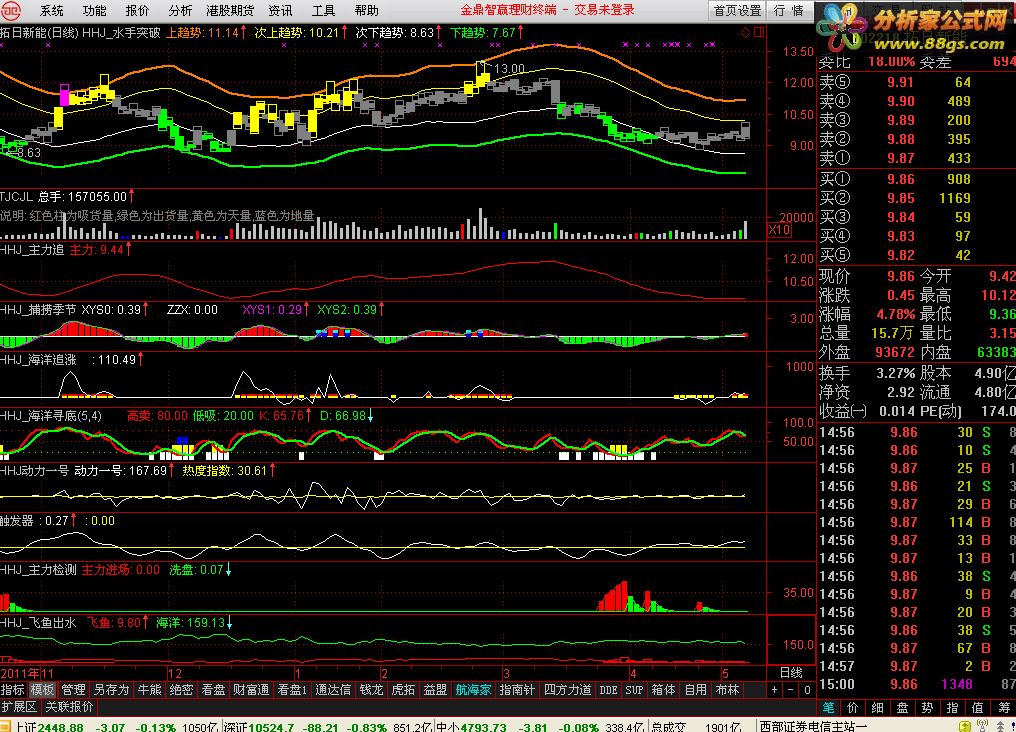This screenshot has height=732, width=1016.
Task: Select the 指标 tab
Action: click(x=12, y=690)
